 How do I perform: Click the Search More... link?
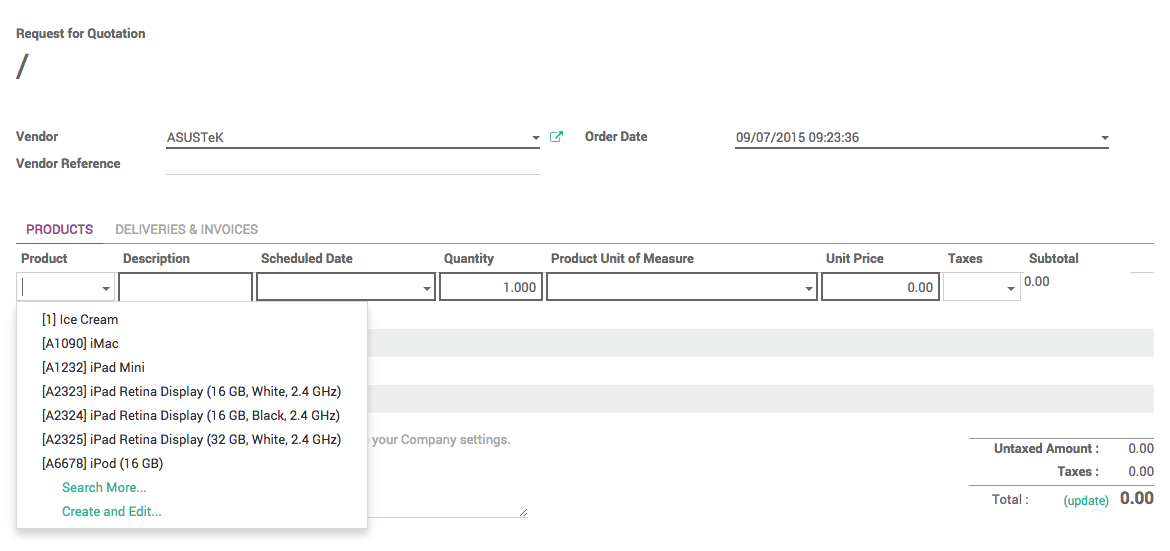coord(104,488)
